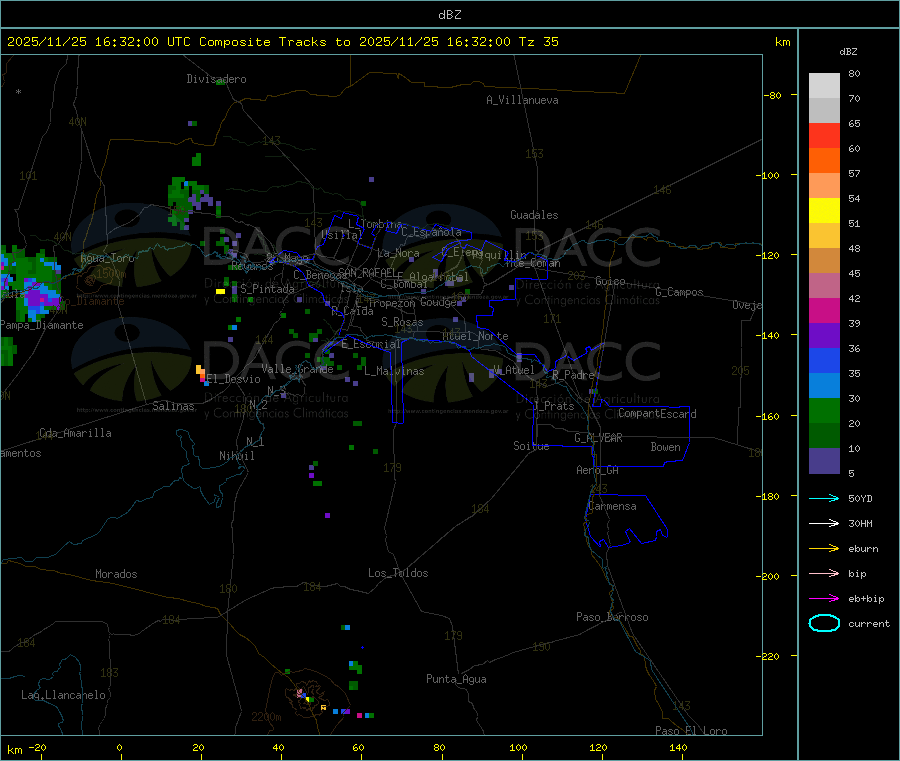The width and height of the screenshot is (900, 761).
Task: Click the Soitue place label
Action: click(531, 446)
